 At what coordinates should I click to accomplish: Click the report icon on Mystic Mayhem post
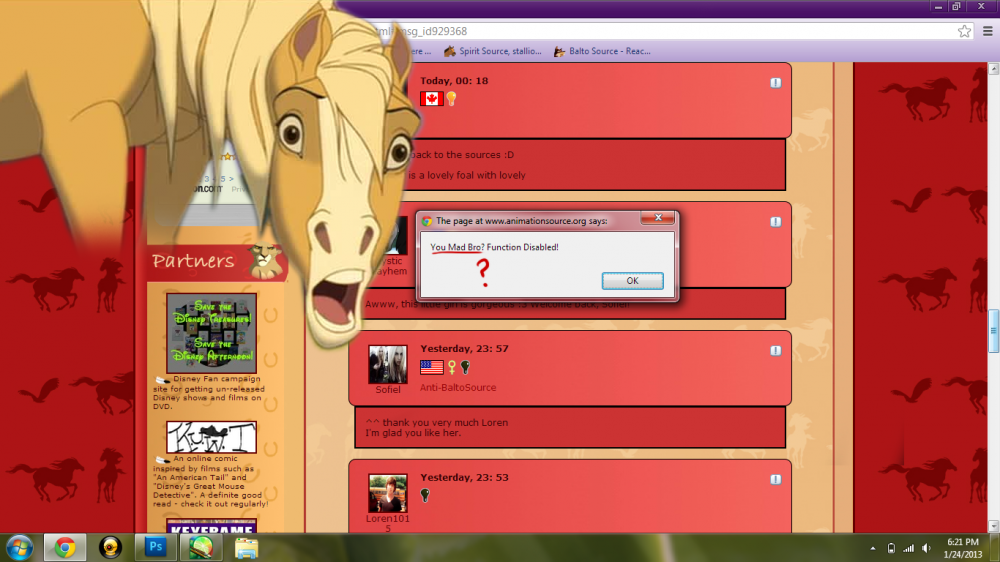776,222
